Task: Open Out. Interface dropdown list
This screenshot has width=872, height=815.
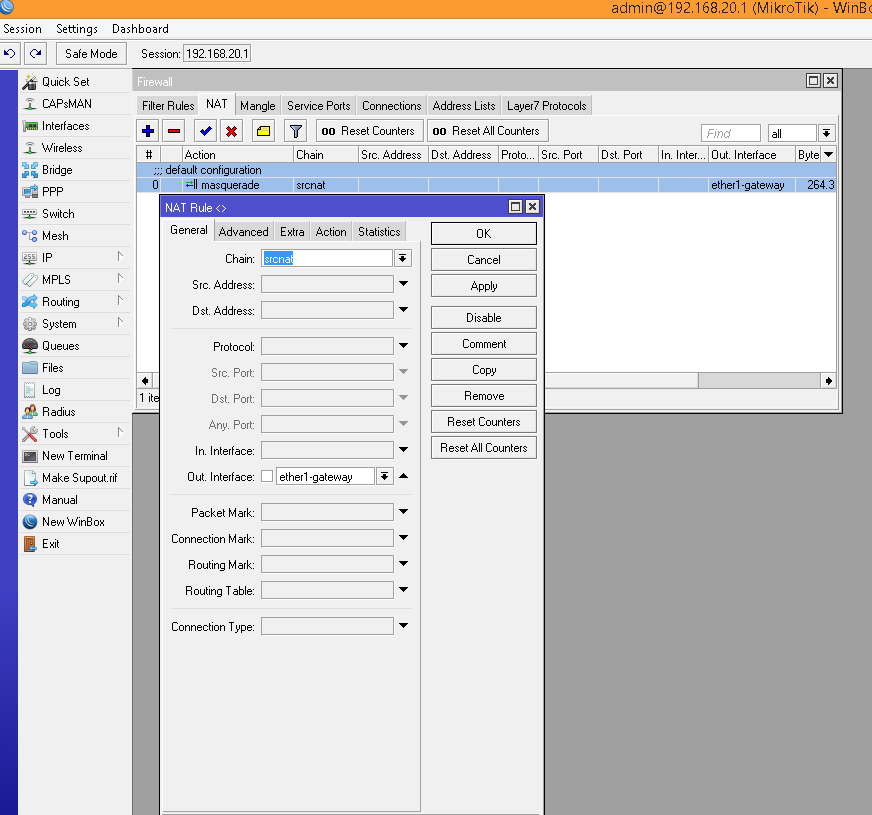Action: click(384, 476)
